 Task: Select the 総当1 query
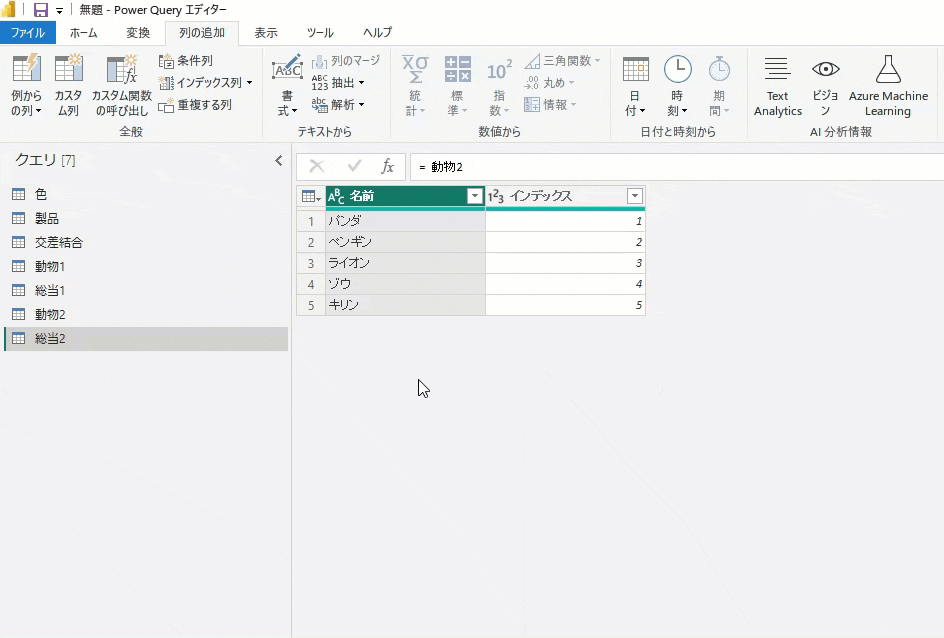pos(146,290)
